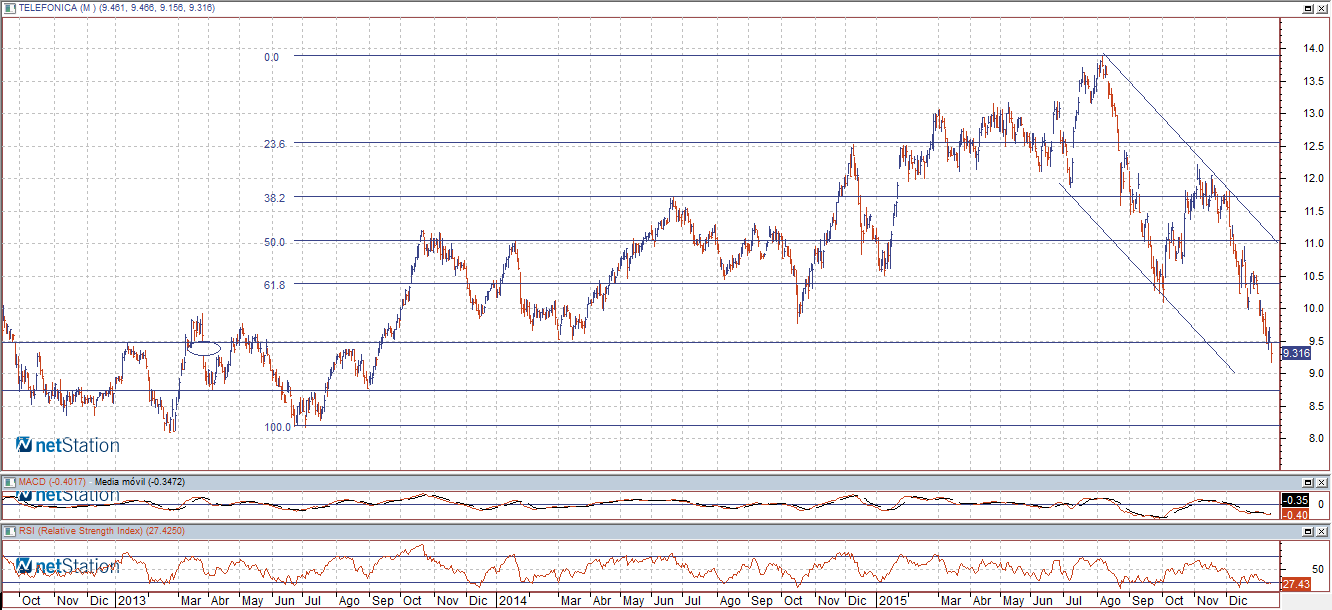Close the RSI indicator panel
Image resolution: width=1332 pixels, height=610 pixels.
click(1322, 531)
